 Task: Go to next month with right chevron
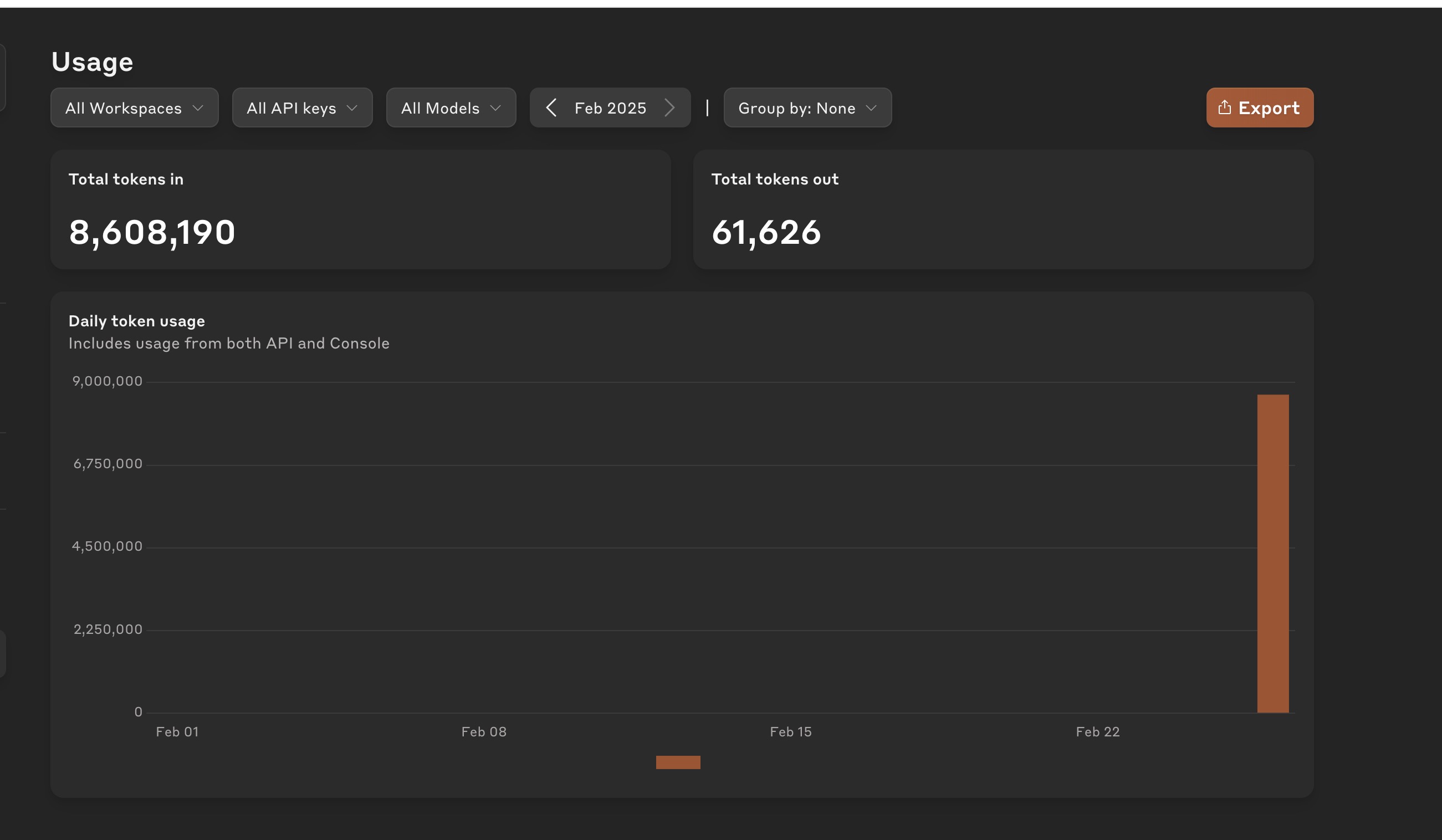point(669,107)
